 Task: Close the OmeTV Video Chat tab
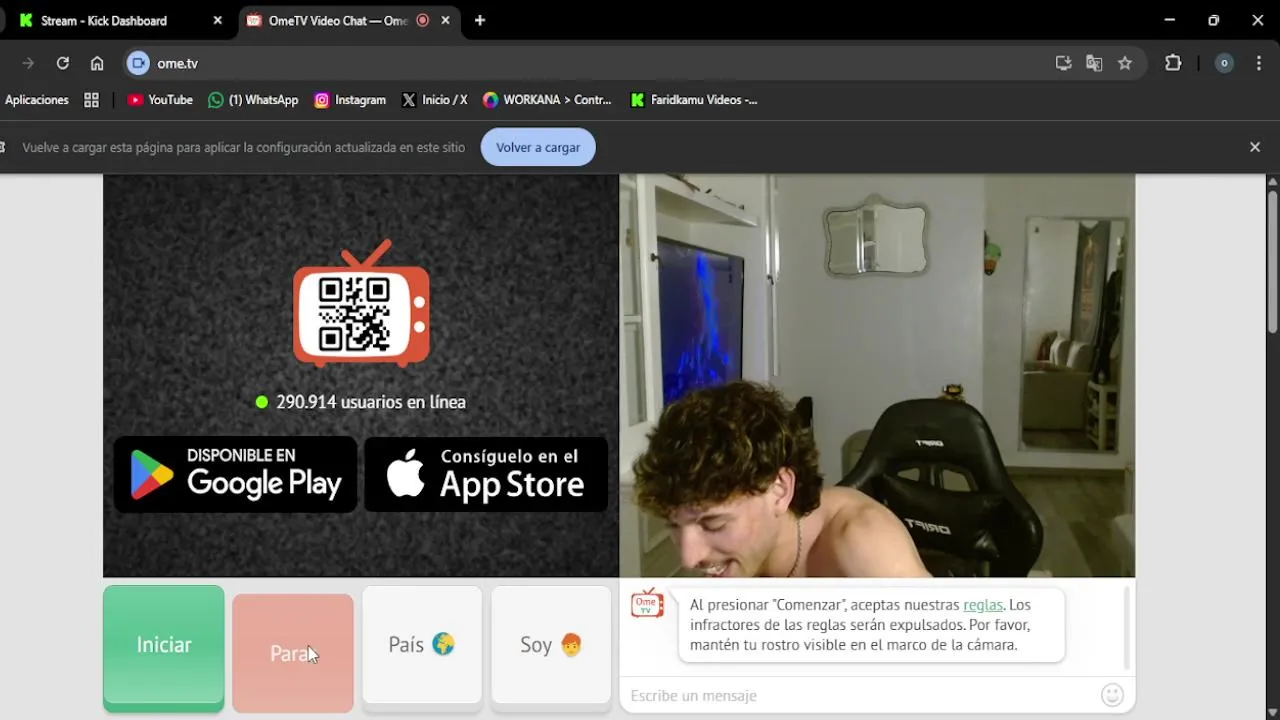tap(445, 20)
